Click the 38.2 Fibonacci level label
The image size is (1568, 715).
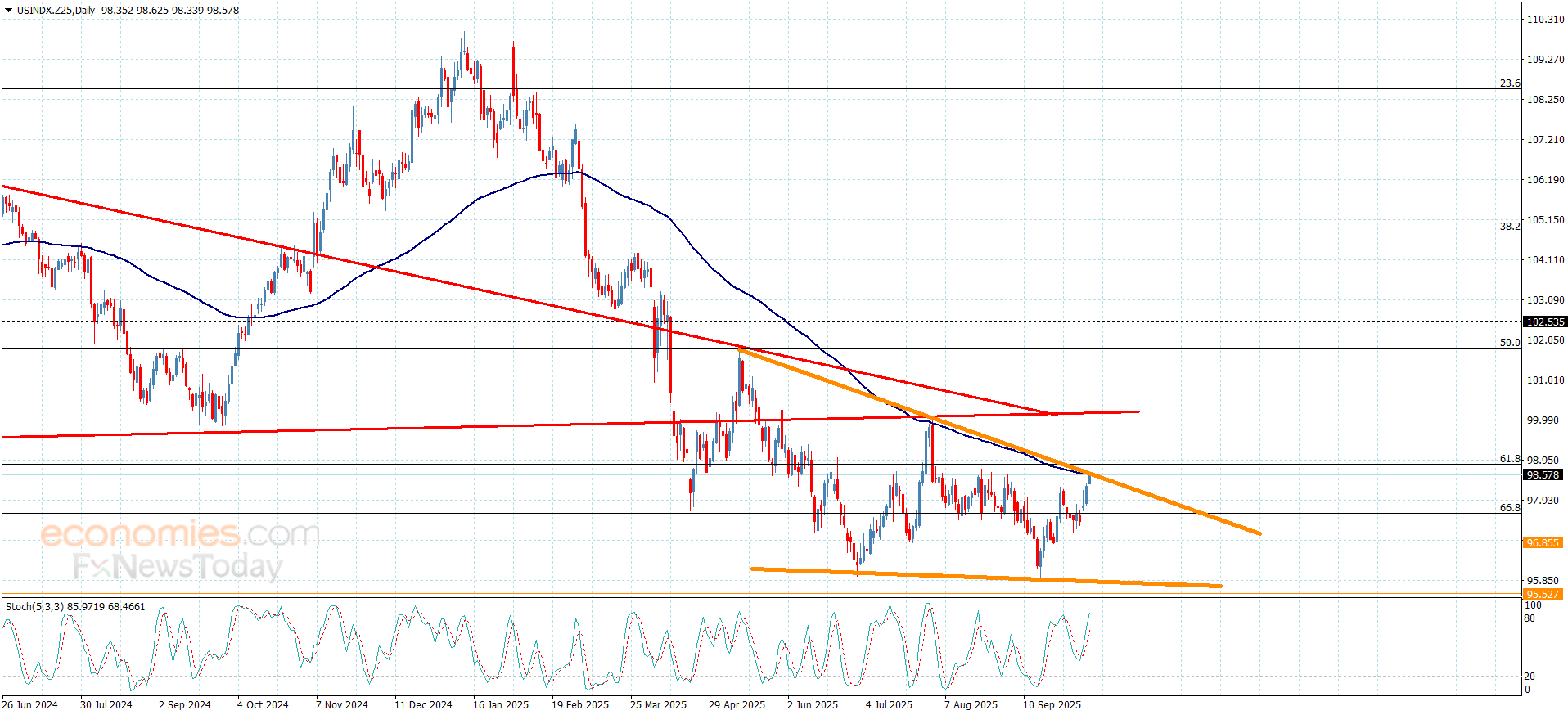[1510, 227]
